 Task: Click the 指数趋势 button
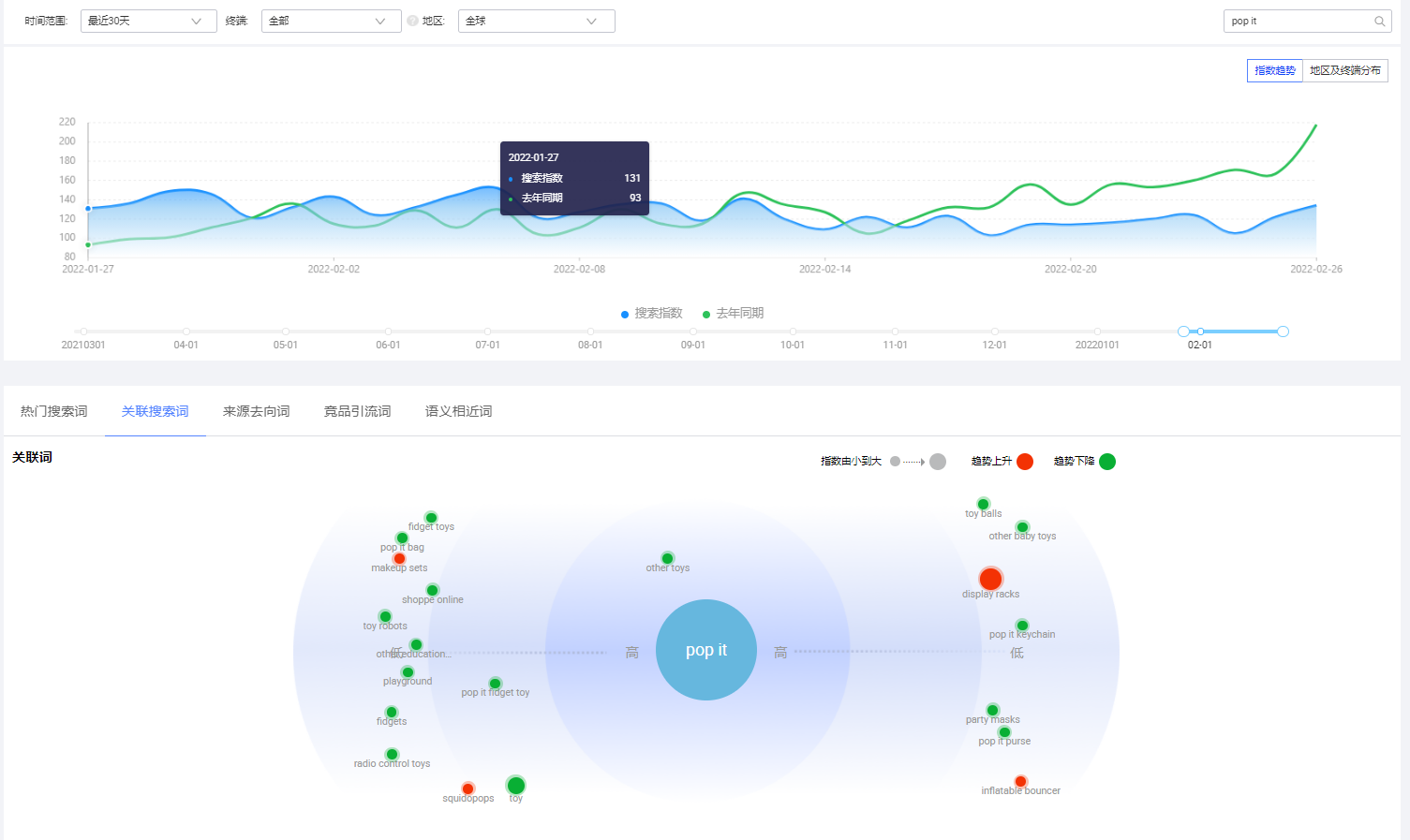click(x=1274, y=70)
